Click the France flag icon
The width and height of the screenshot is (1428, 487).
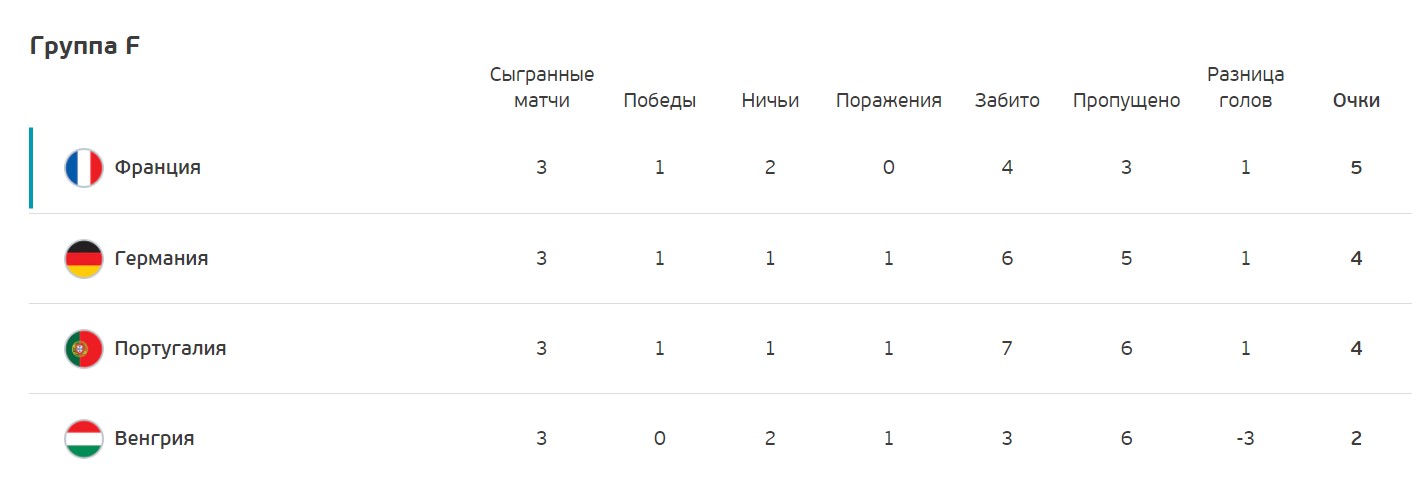tap(84, 168)
